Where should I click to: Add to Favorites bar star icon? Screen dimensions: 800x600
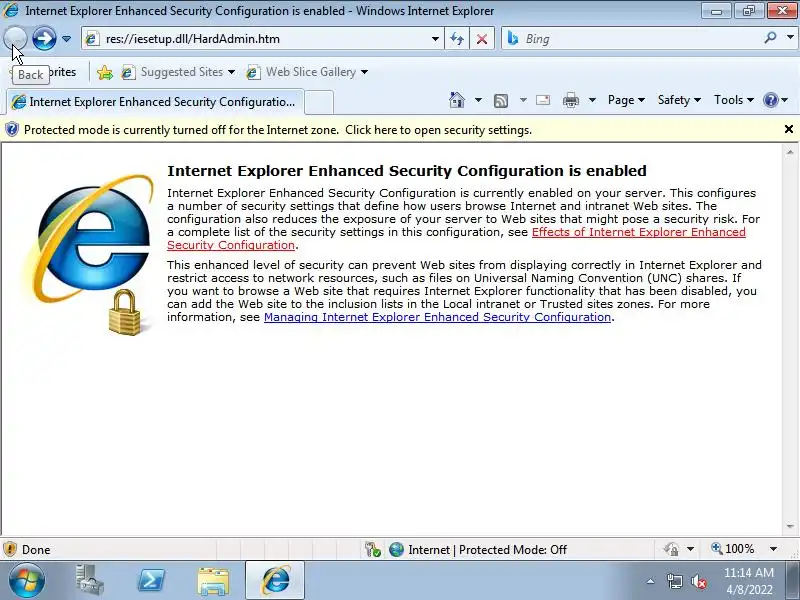pos(105,72)
